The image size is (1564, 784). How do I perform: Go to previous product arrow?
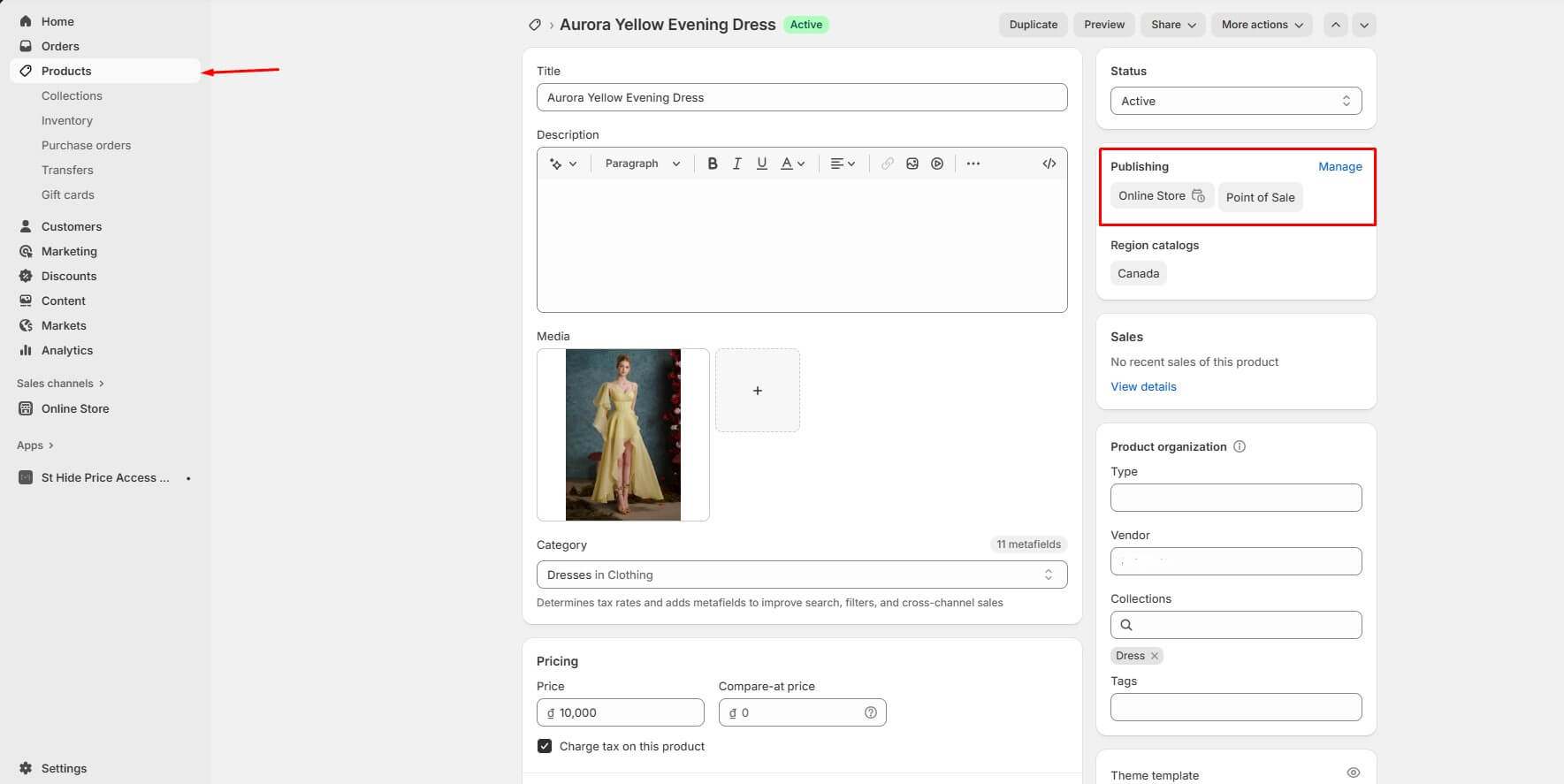[x=1336, y=25]
